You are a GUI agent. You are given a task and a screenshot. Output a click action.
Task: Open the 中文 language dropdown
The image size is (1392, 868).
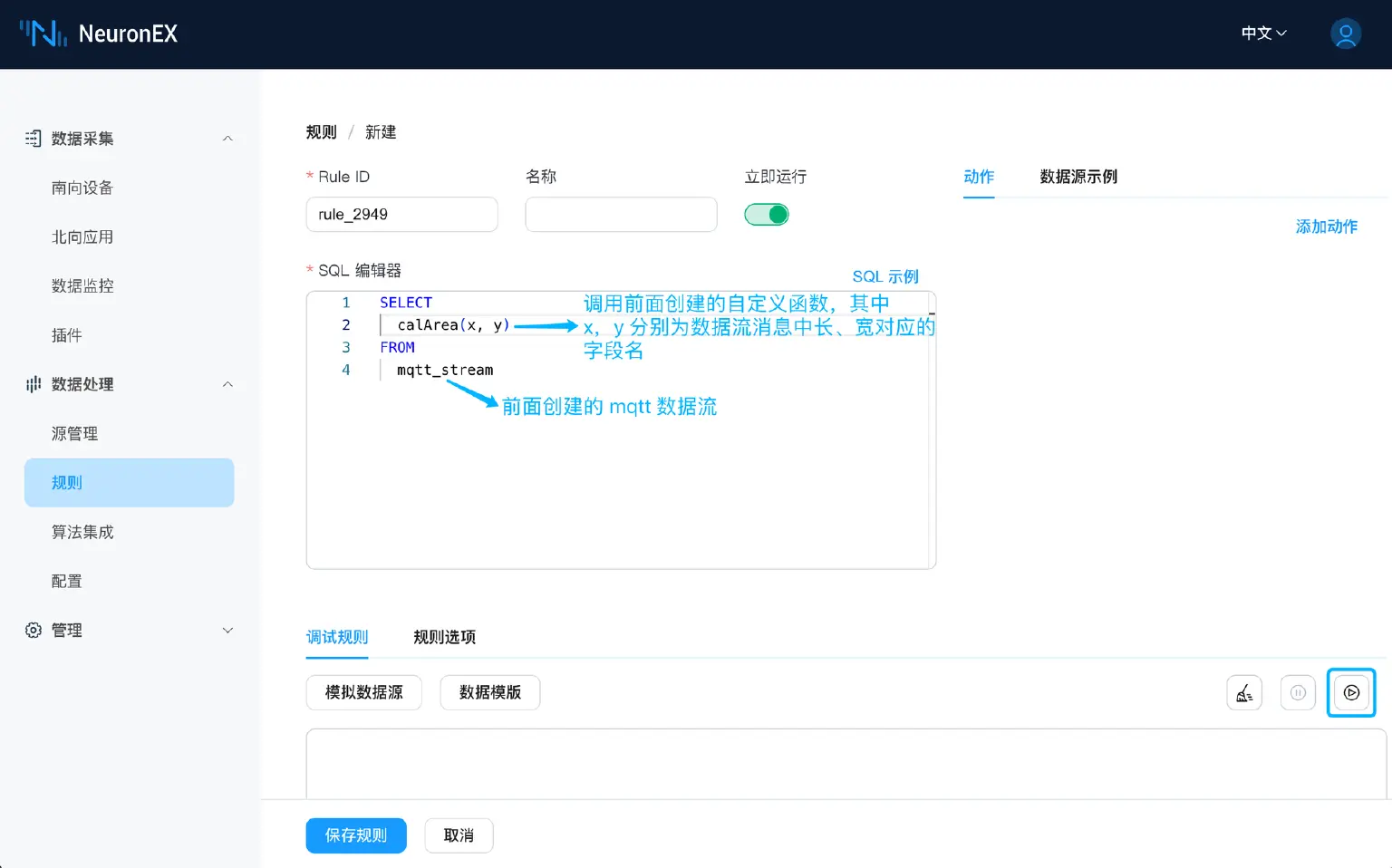pyautogui.click(x=1263, y=34)
